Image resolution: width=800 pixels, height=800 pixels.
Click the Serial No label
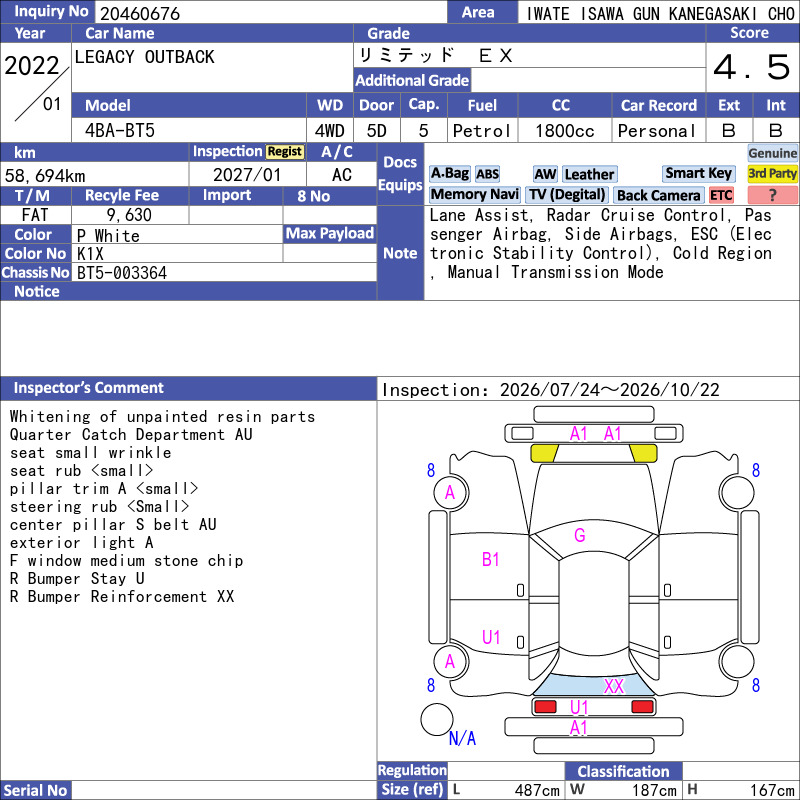(35, 791)
